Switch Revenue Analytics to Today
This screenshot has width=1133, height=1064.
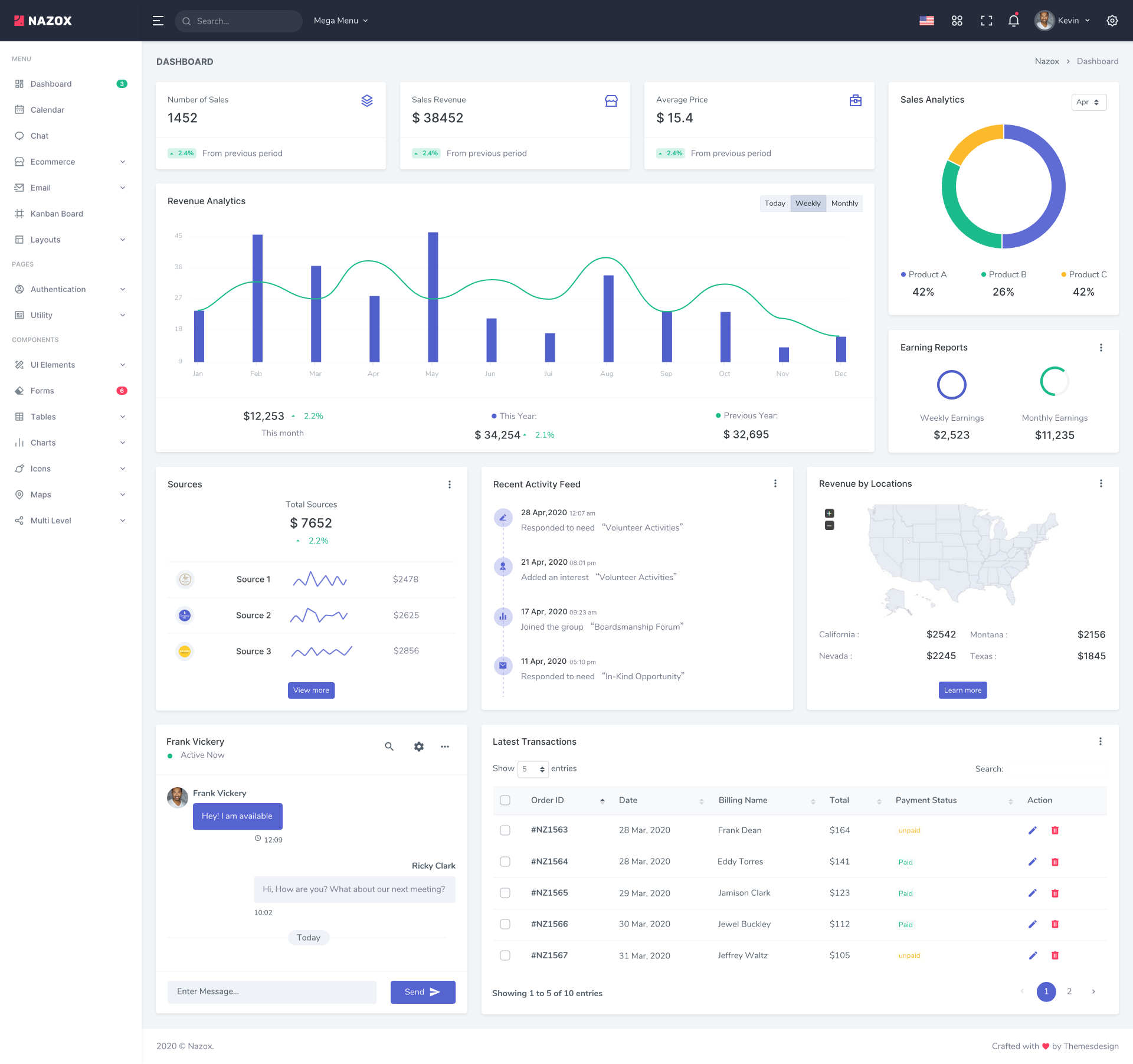tap(775, 204)
